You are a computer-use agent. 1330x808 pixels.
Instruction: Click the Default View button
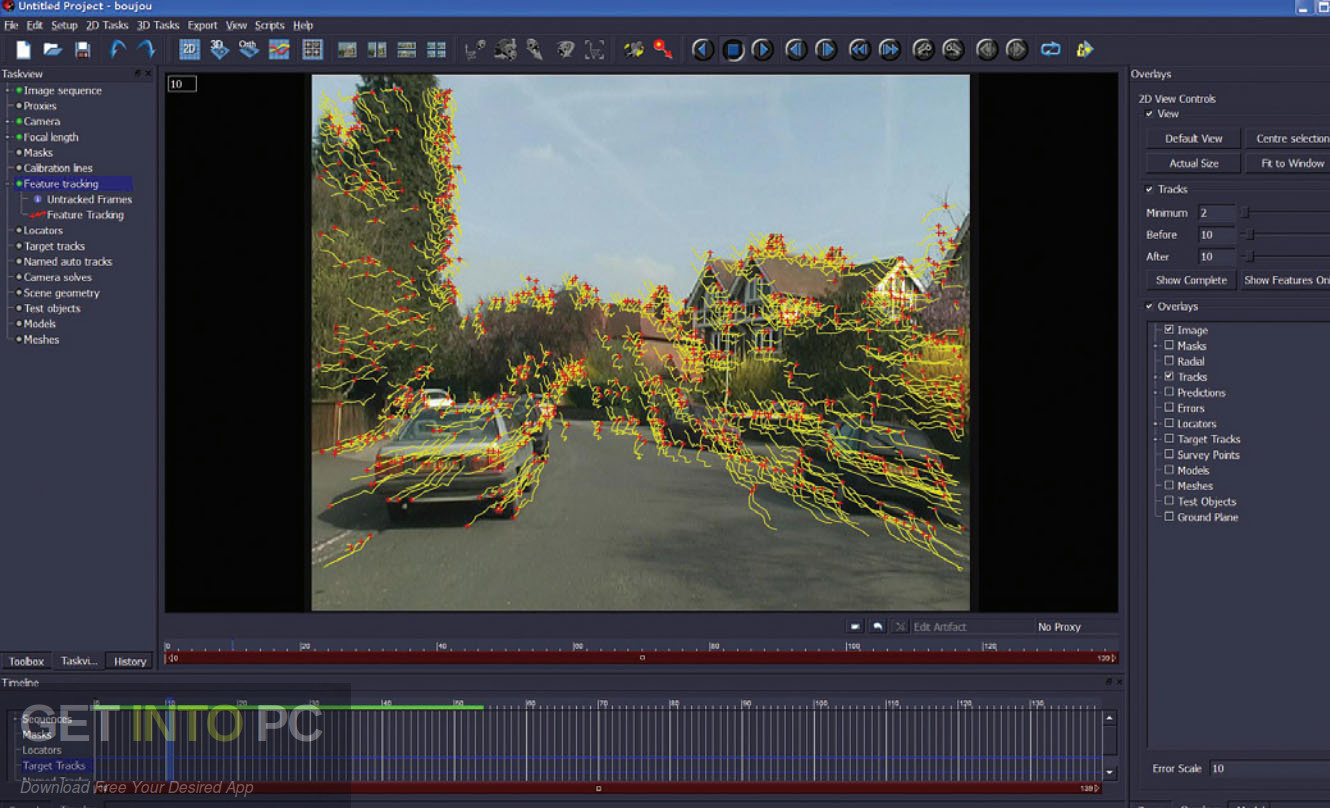tap(1193, 138)
